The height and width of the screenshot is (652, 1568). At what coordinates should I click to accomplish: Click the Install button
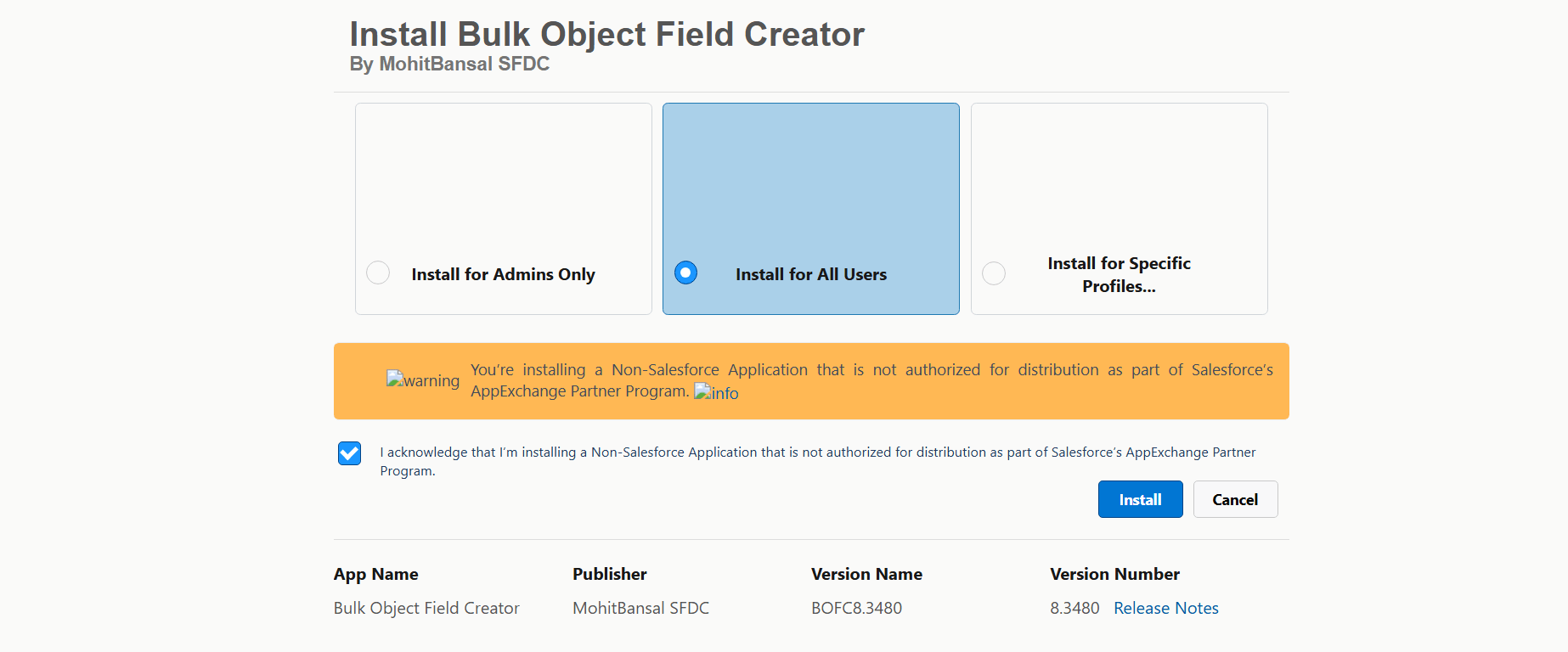pyautogui.click(x=1140, y=499)
